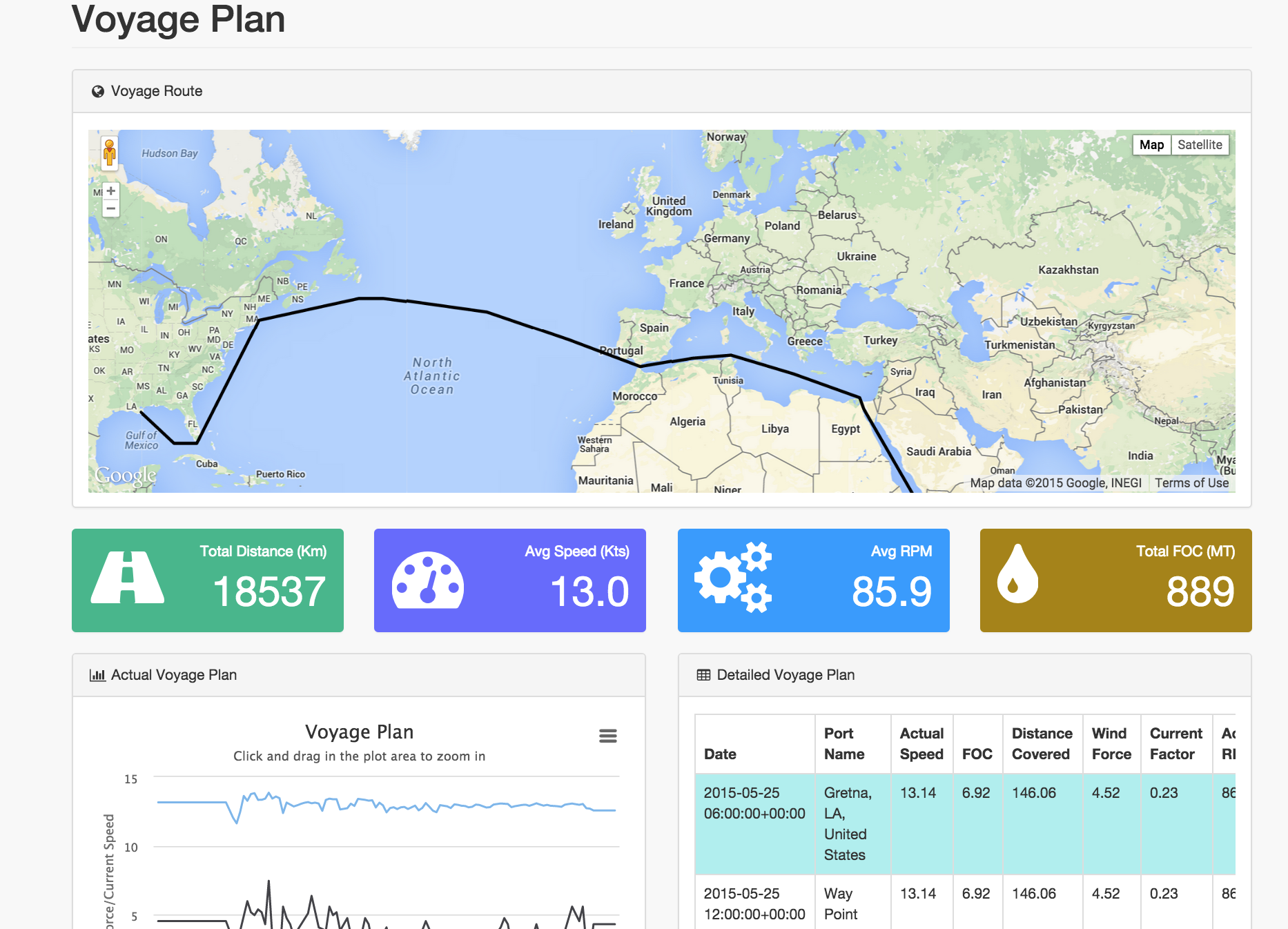Click the Wind Force column header
Viewport: 1288px width, 929px height.
click(x=1111, y=744)
